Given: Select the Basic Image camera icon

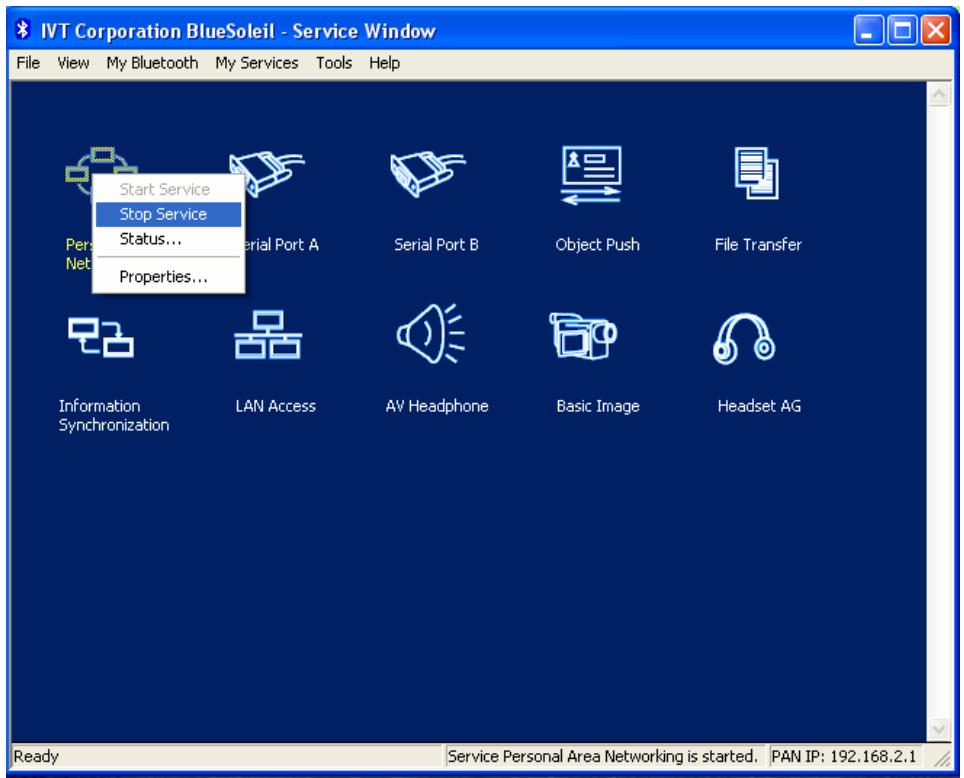Looking at the screenshot, I should click(x=583, y=336).
